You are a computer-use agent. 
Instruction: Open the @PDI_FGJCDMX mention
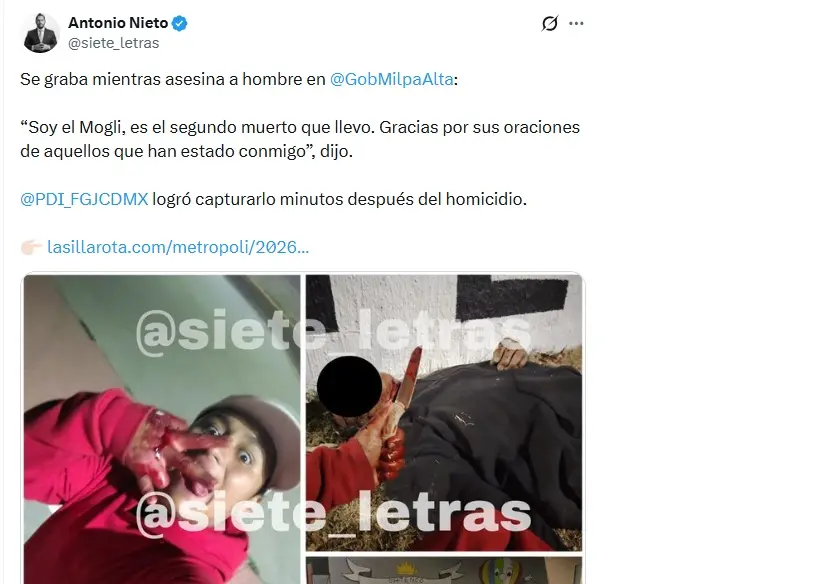[x=84, y=199]
